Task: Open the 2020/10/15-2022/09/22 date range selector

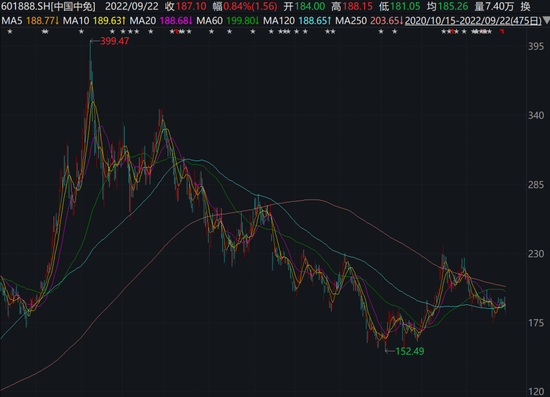Action: click(473, 21)
